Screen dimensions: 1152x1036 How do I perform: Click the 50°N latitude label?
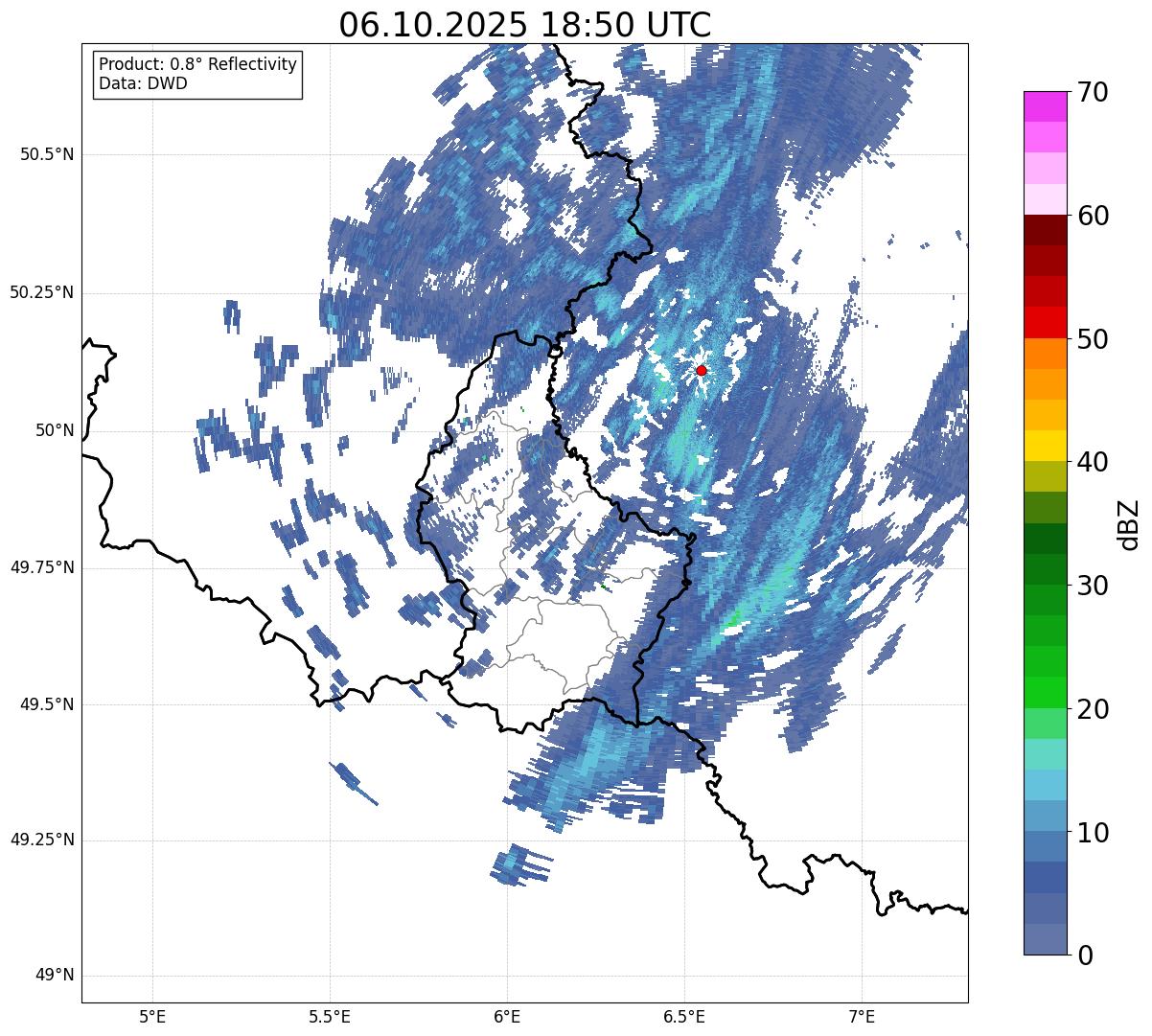(x=55, y=430)
